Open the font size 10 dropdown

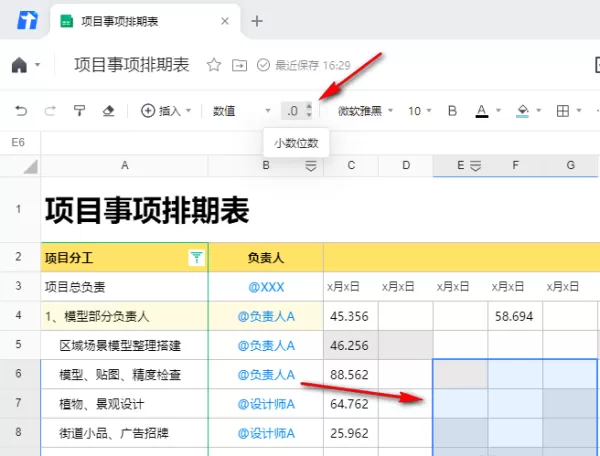(x=420, y=111)
